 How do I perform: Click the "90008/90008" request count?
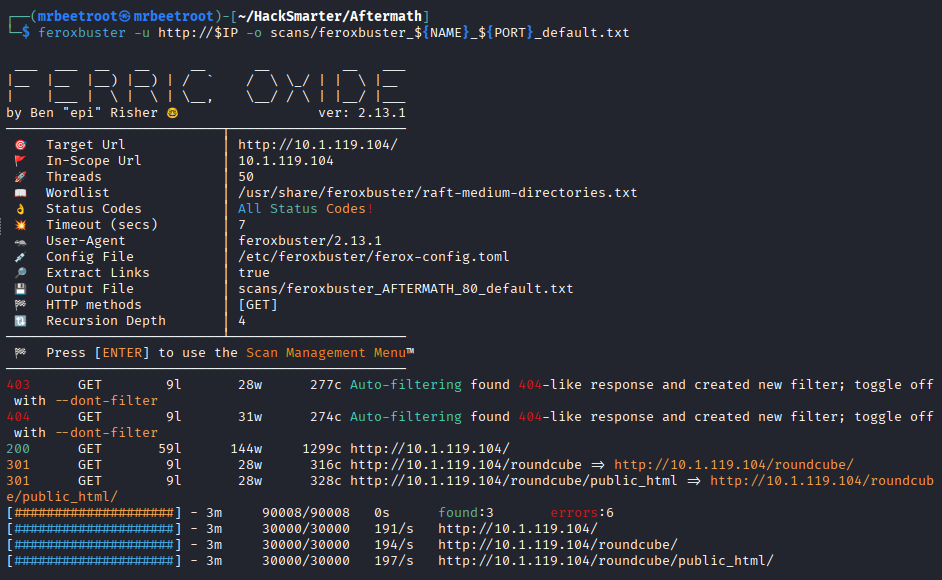pyautogui.click(x=306, y=513)
